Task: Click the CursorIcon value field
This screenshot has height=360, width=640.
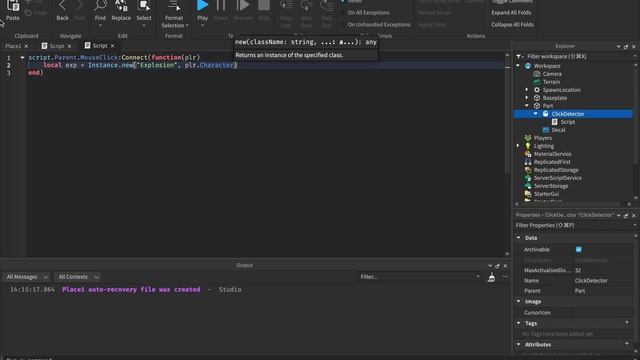Action: tap(603, 313)
